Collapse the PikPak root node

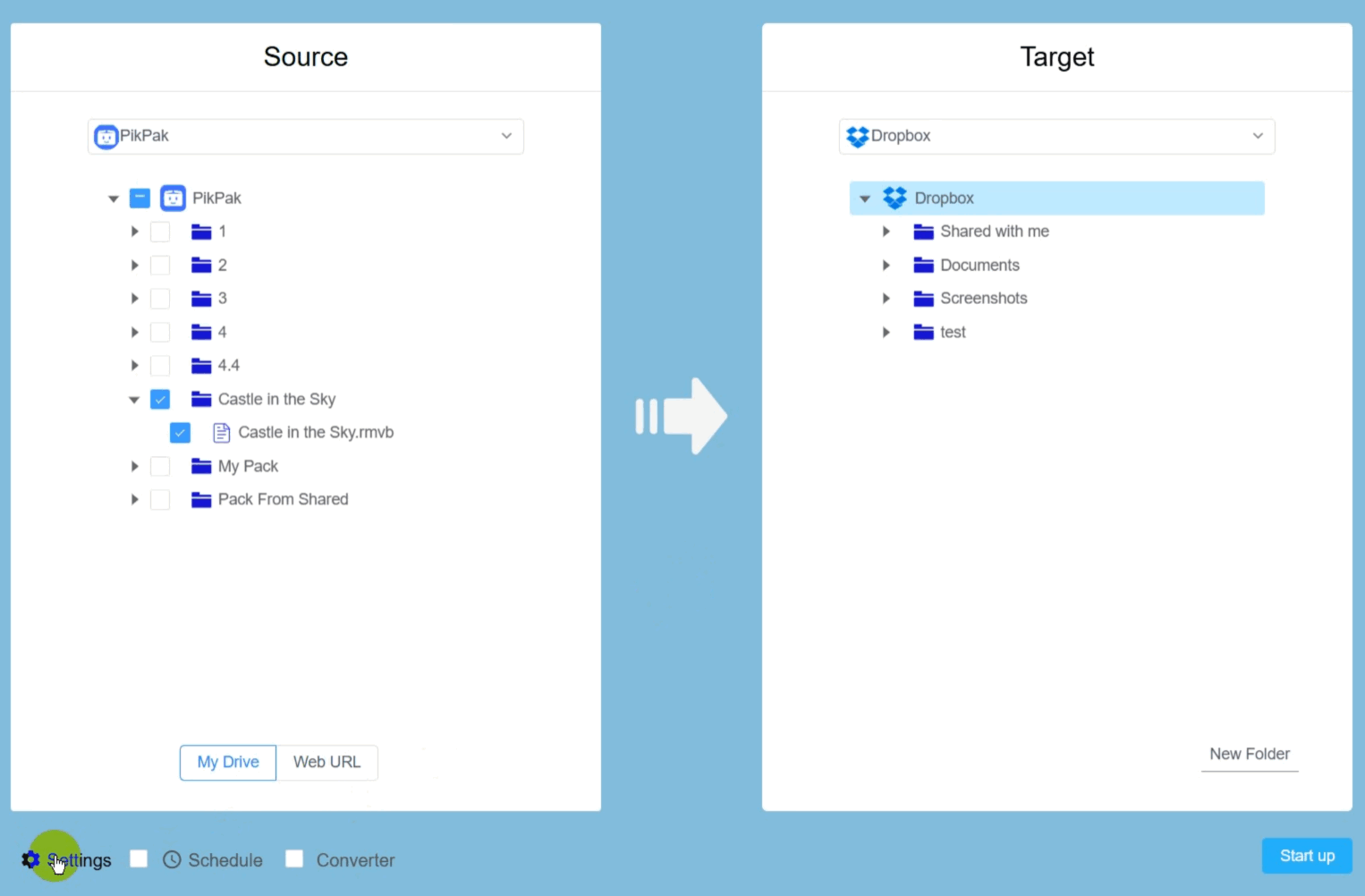[114, 199]
